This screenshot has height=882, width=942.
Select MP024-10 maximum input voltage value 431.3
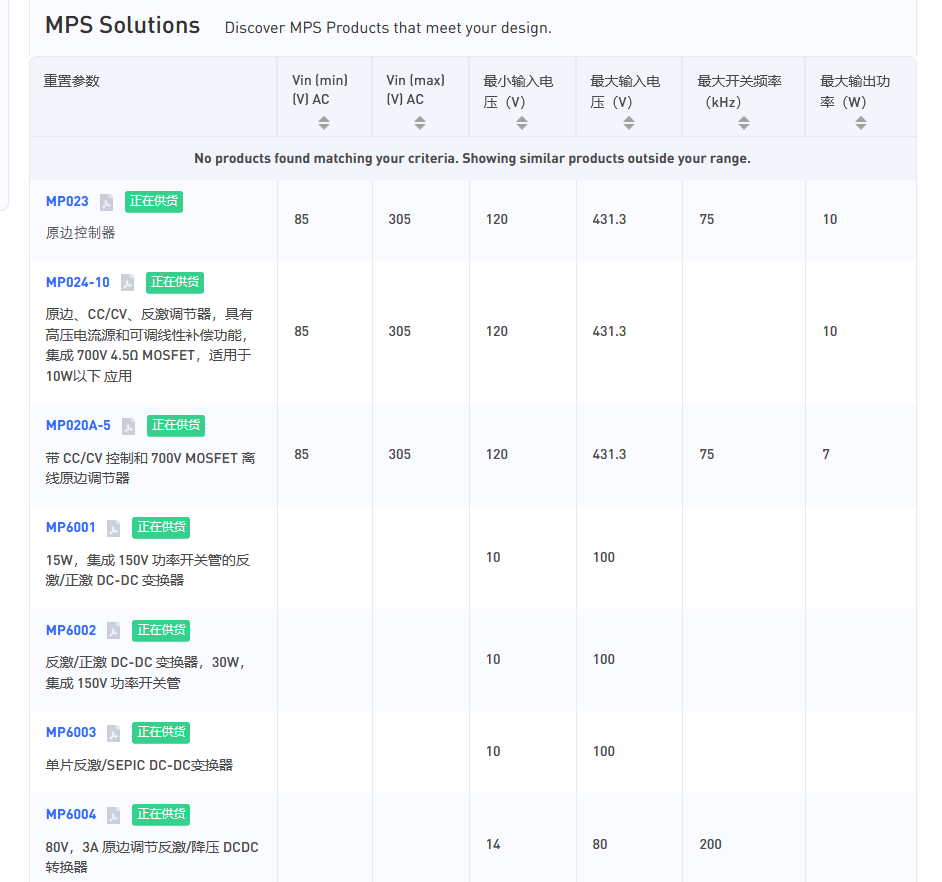pos(609,331)
